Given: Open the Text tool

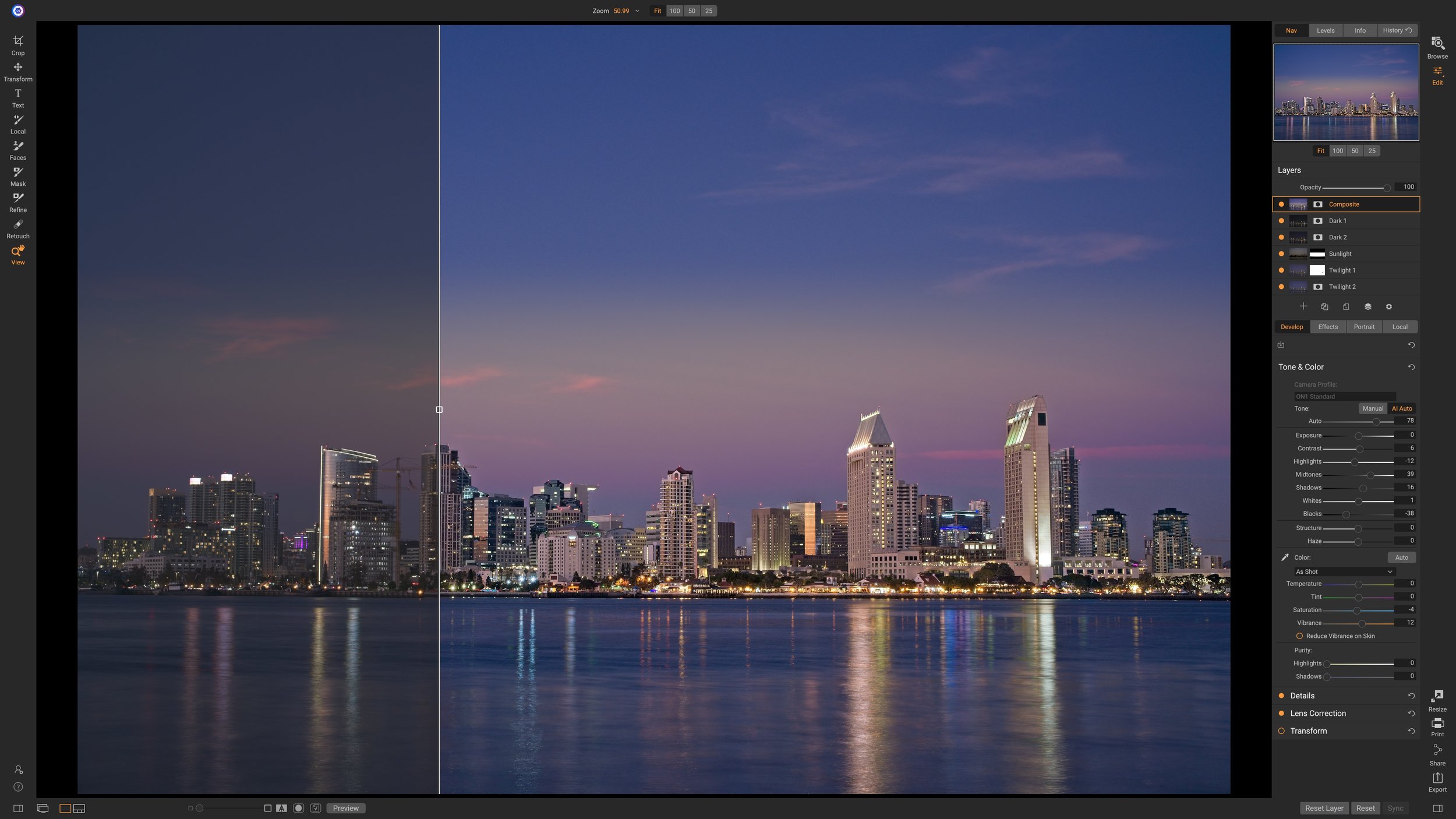Looking at the screenshot, I should (x=18, y=95).
